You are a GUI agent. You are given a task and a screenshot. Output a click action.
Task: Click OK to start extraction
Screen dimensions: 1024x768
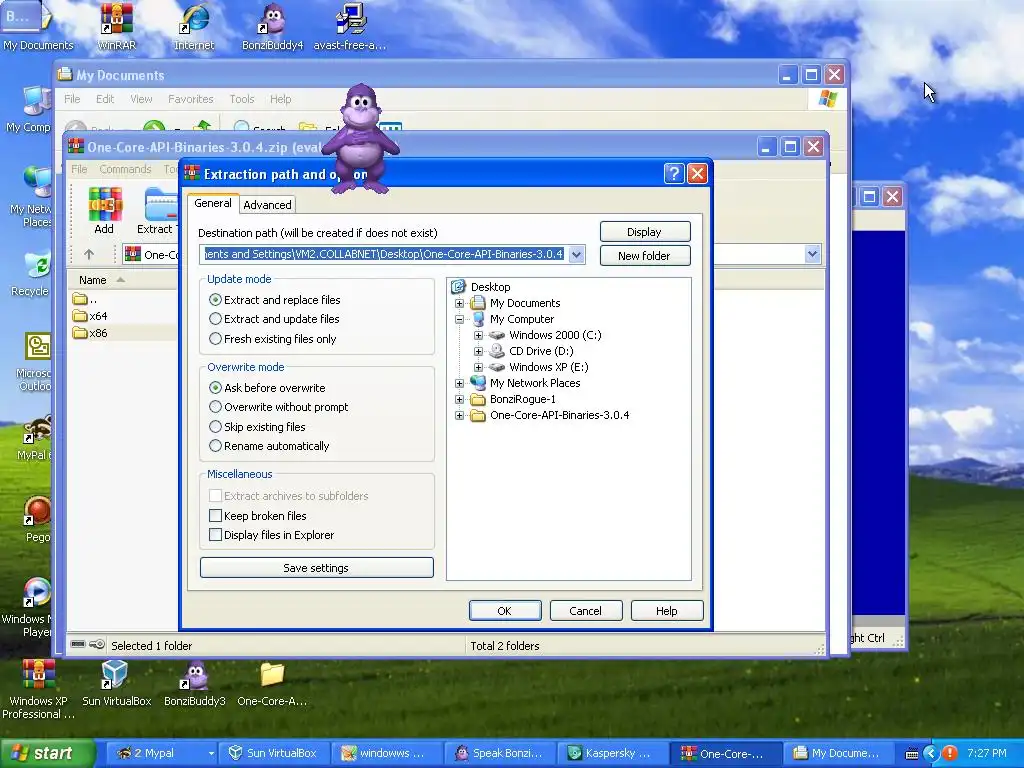(505, 611)
